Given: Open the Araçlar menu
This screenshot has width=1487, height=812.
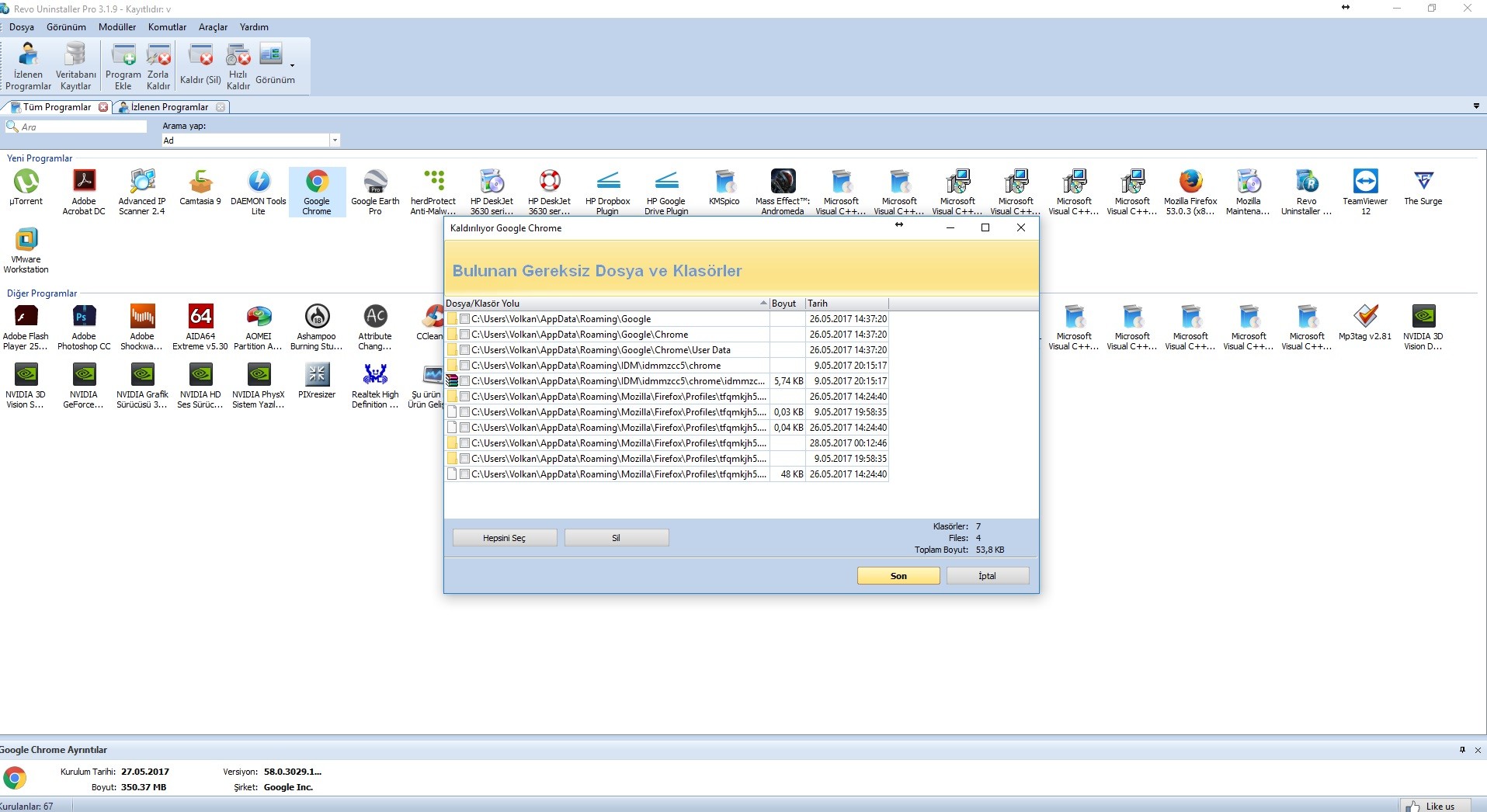Looking at the screenshot, I should coord(213,27).
